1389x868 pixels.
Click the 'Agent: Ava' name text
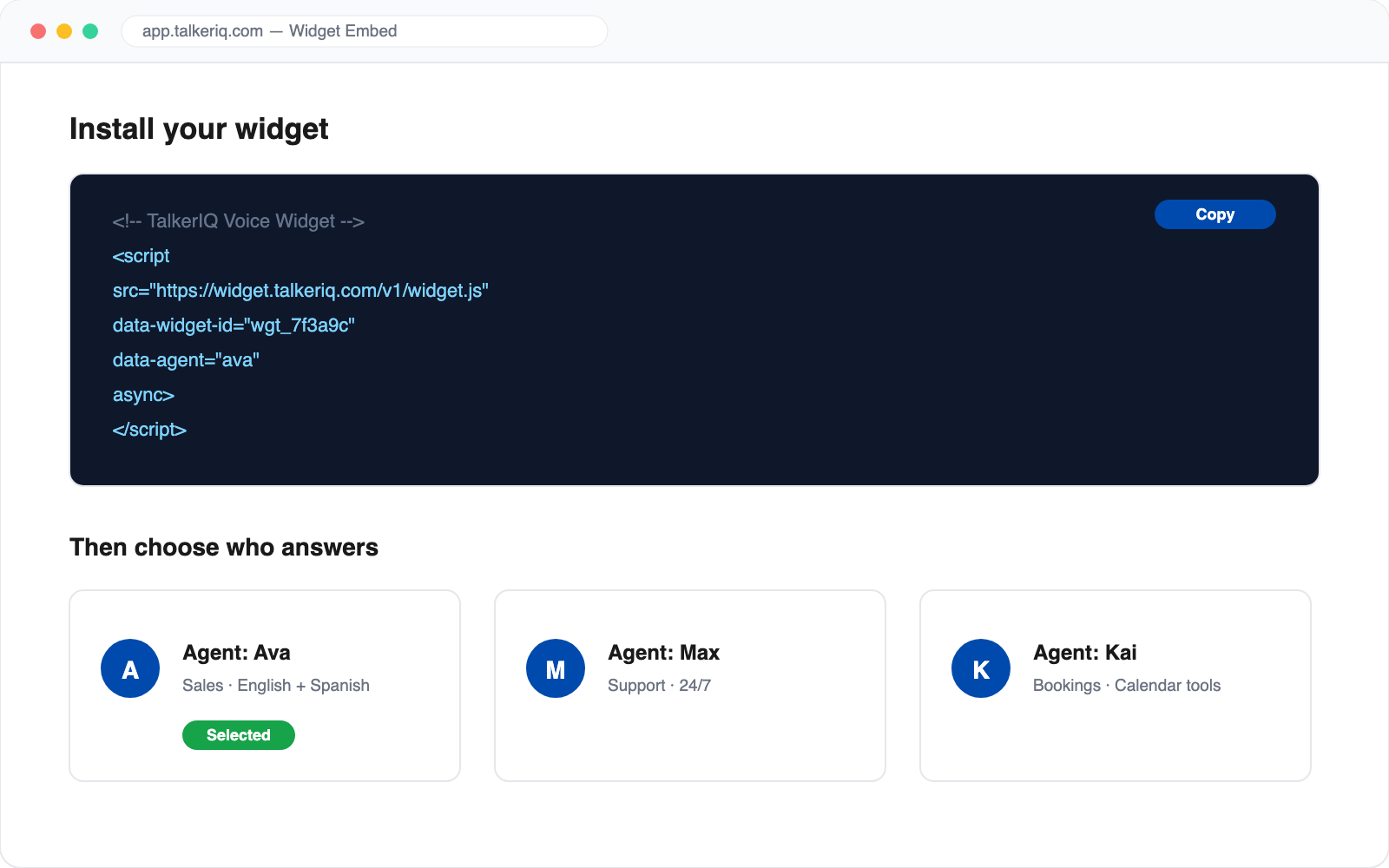[x=236, y=653]
